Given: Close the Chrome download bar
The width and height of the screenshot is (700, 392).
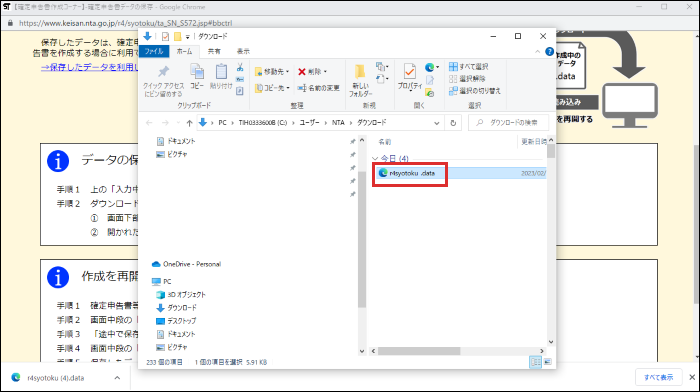Looking at the screenshot, I should [x=692, y=377].
